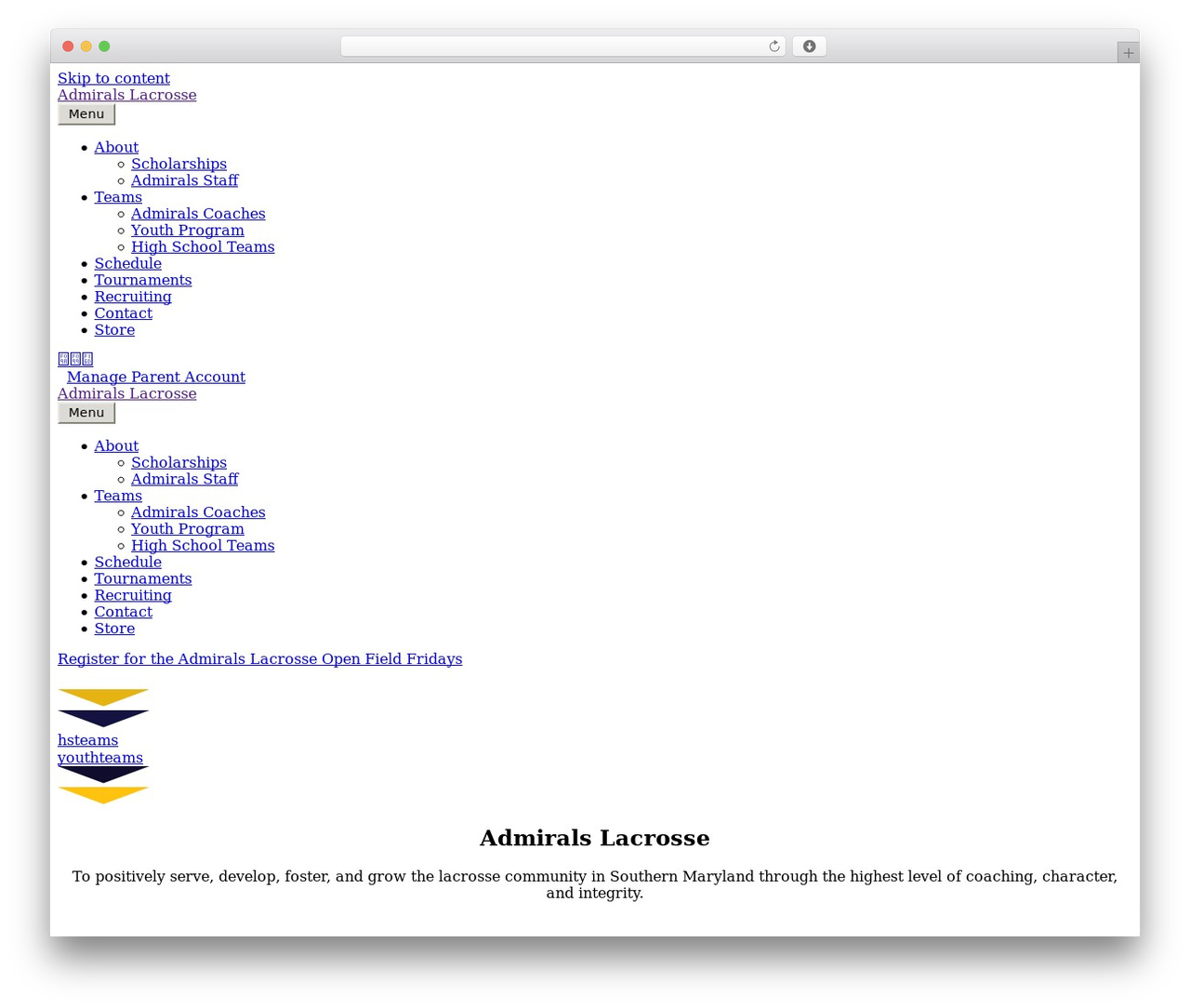The height and width of the screenshot is (1008, 1190).
Task: Open the youthteams link
Action: 100,758
